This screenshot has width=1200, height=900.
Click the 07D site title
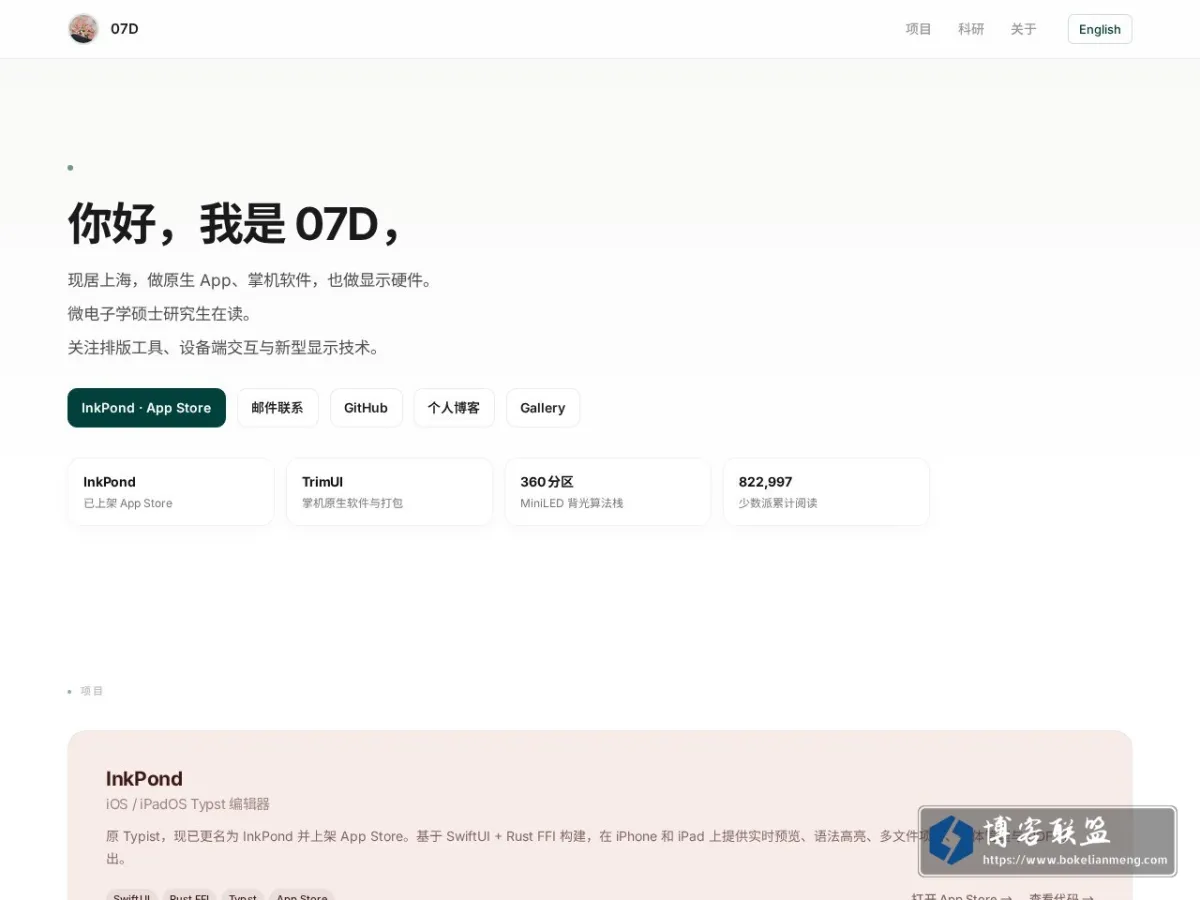125,29
